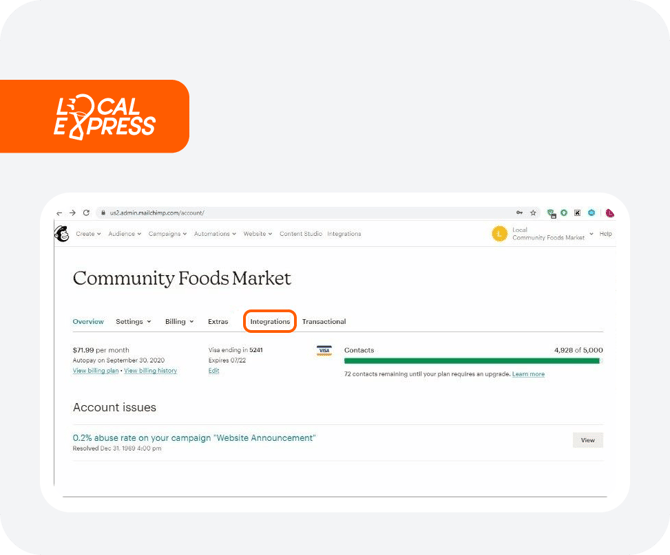670x555 pixels.
Task: Click the key password icon in address bar
Action: (x=519, y=213)
